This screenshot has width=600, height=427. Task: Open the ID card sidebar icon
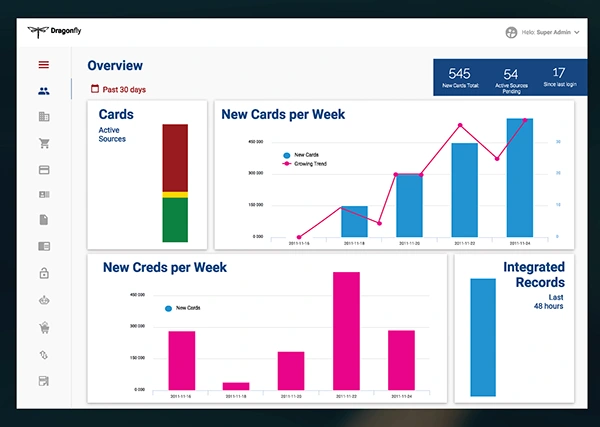(x=44, y=195)
